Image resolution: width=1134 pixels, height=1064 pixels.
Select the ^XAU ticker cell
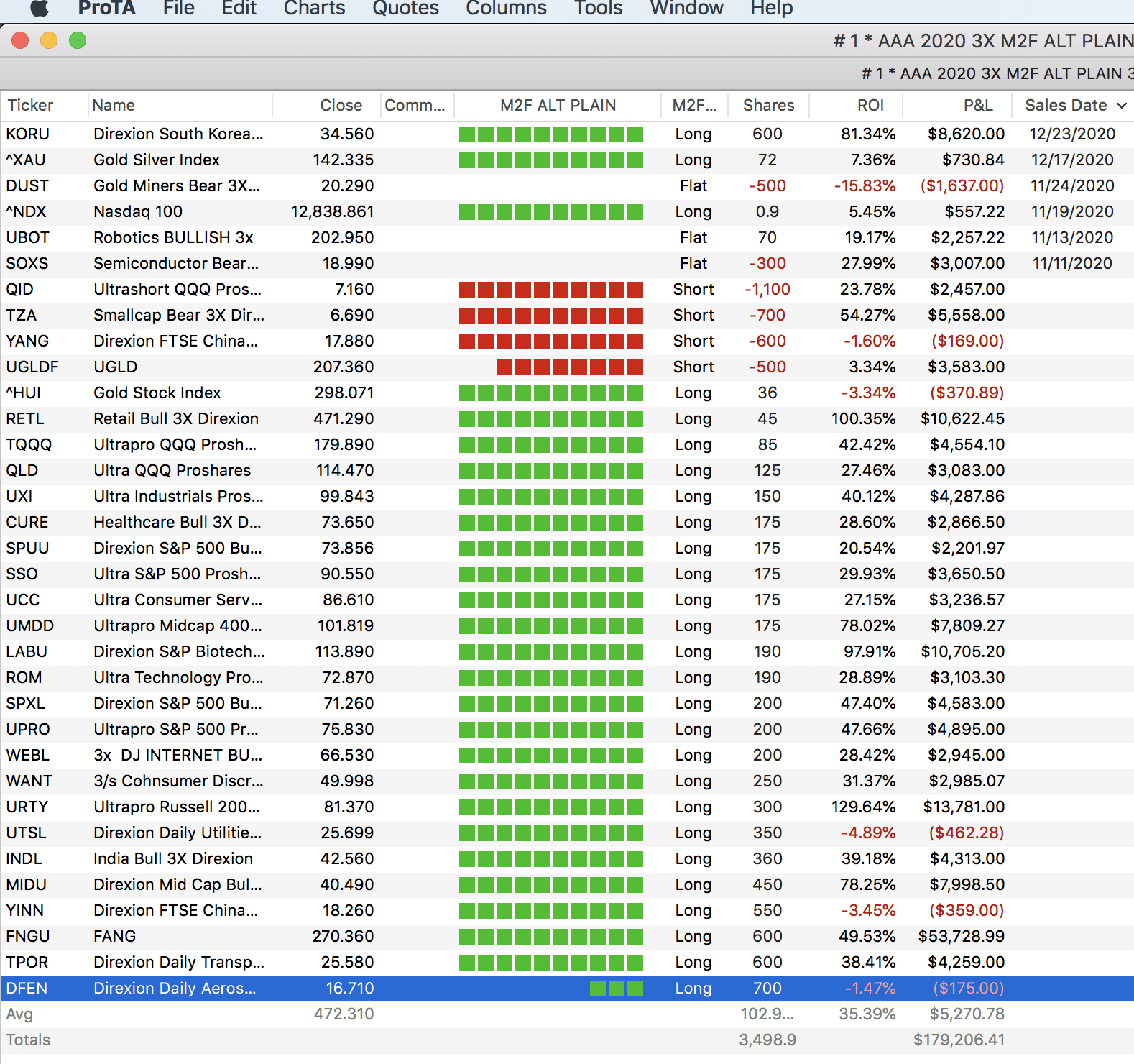point(26,160)
